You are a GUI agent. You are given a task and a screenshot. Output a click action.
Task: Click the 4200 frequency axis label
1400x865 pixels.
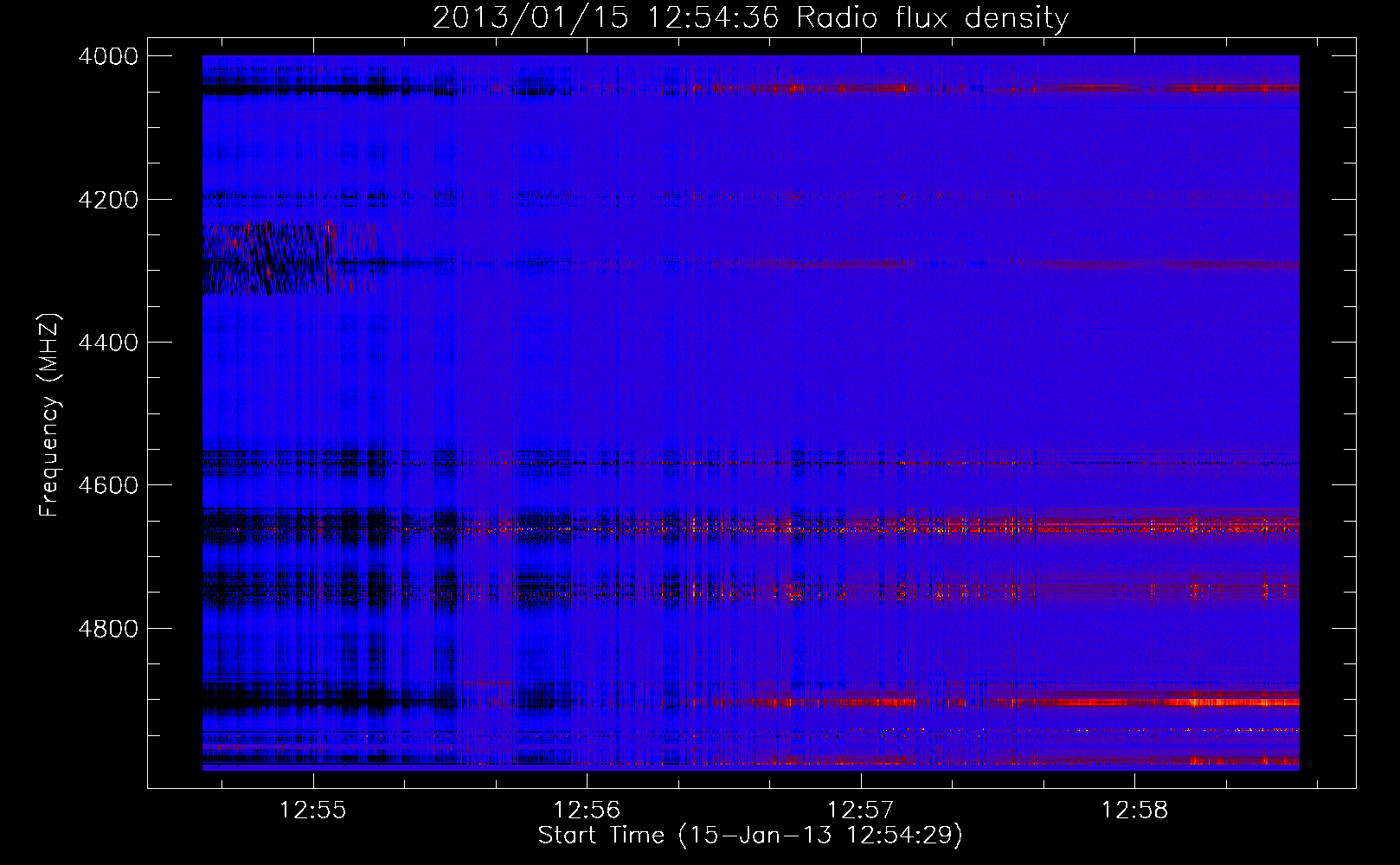(108, 200)
